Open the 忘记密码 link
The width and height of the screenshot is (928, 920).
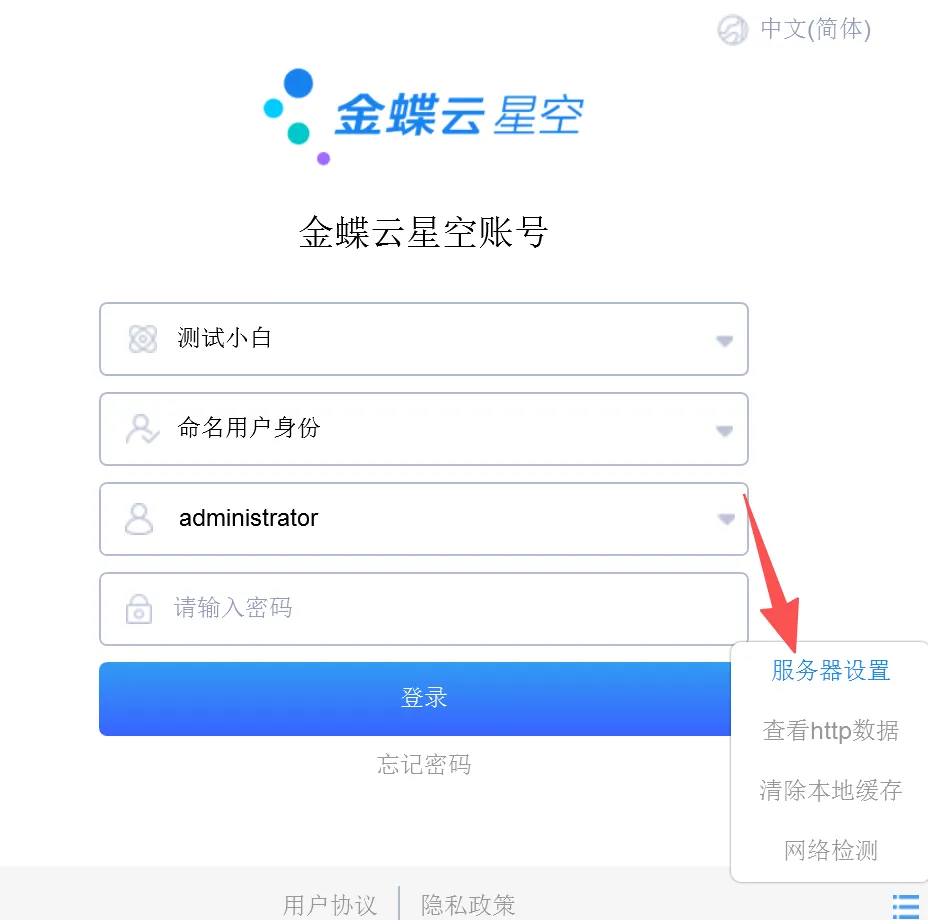click(x=424, y=764)
